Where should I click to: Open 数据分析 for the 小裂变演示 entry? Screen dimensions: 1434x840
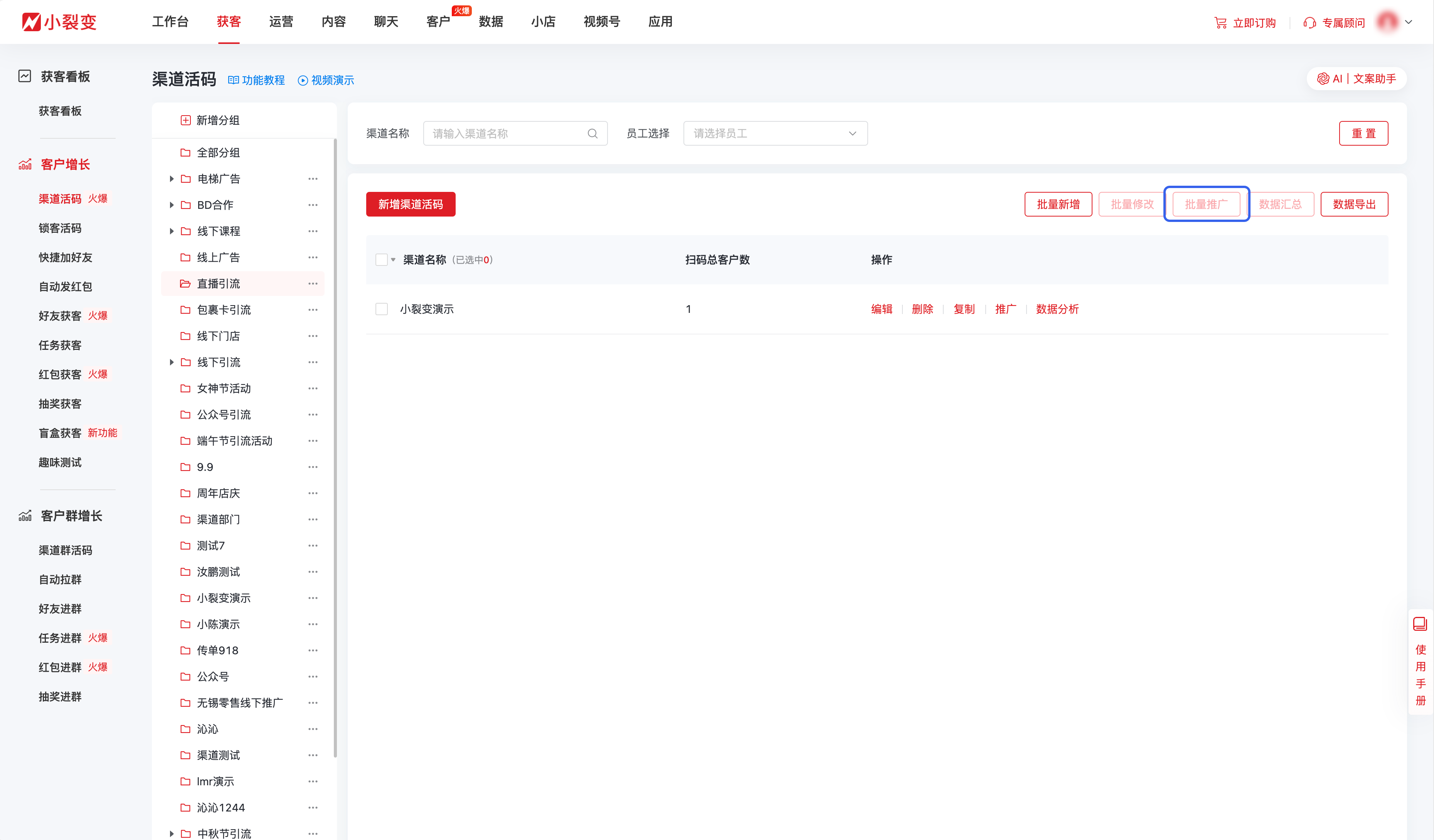(x=1057, y=309)
